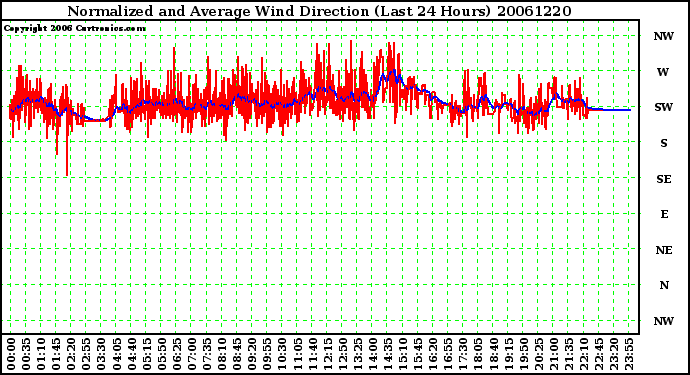Select the 07:35 time label

(206, 354)
